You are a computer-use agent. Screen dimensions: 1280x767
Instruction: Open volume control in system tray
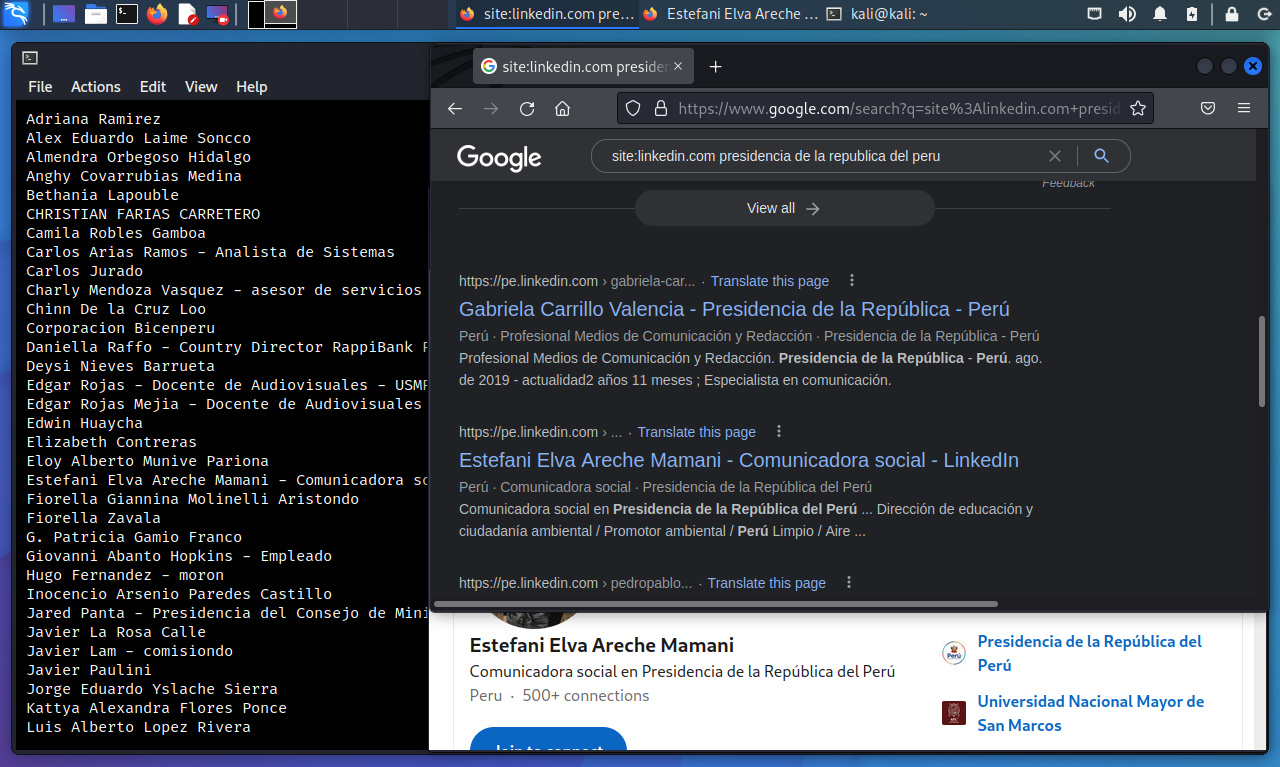[1127, 14]
